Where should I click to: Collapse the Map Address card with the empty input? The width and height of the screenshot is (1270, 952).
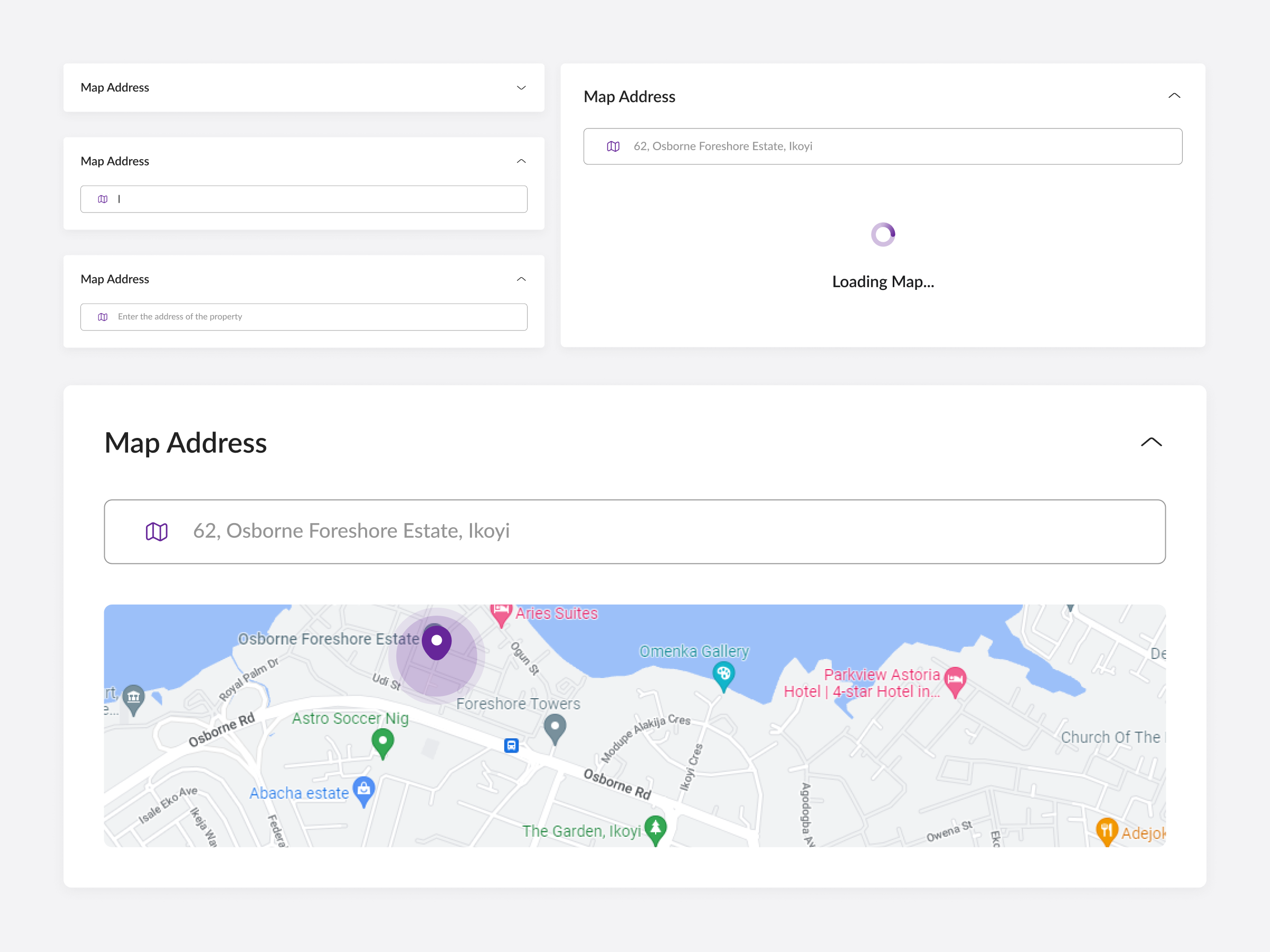[521, 161]
